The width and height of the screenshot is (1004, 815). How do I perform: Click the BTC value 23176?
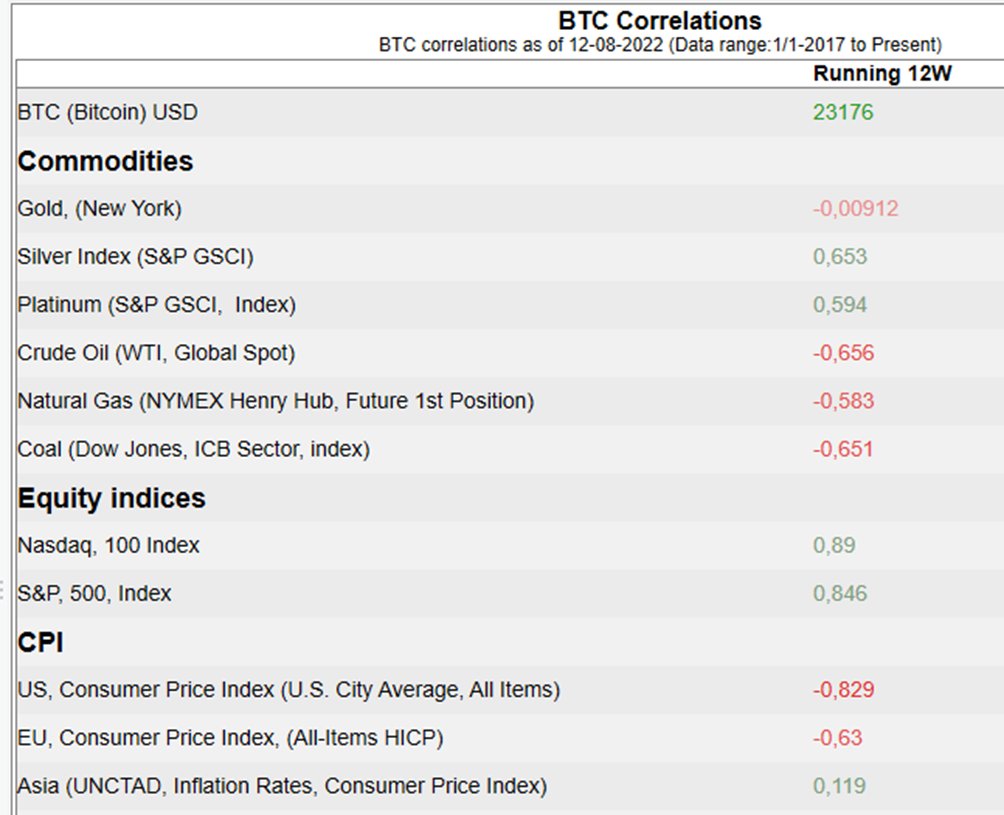[843, 112]
